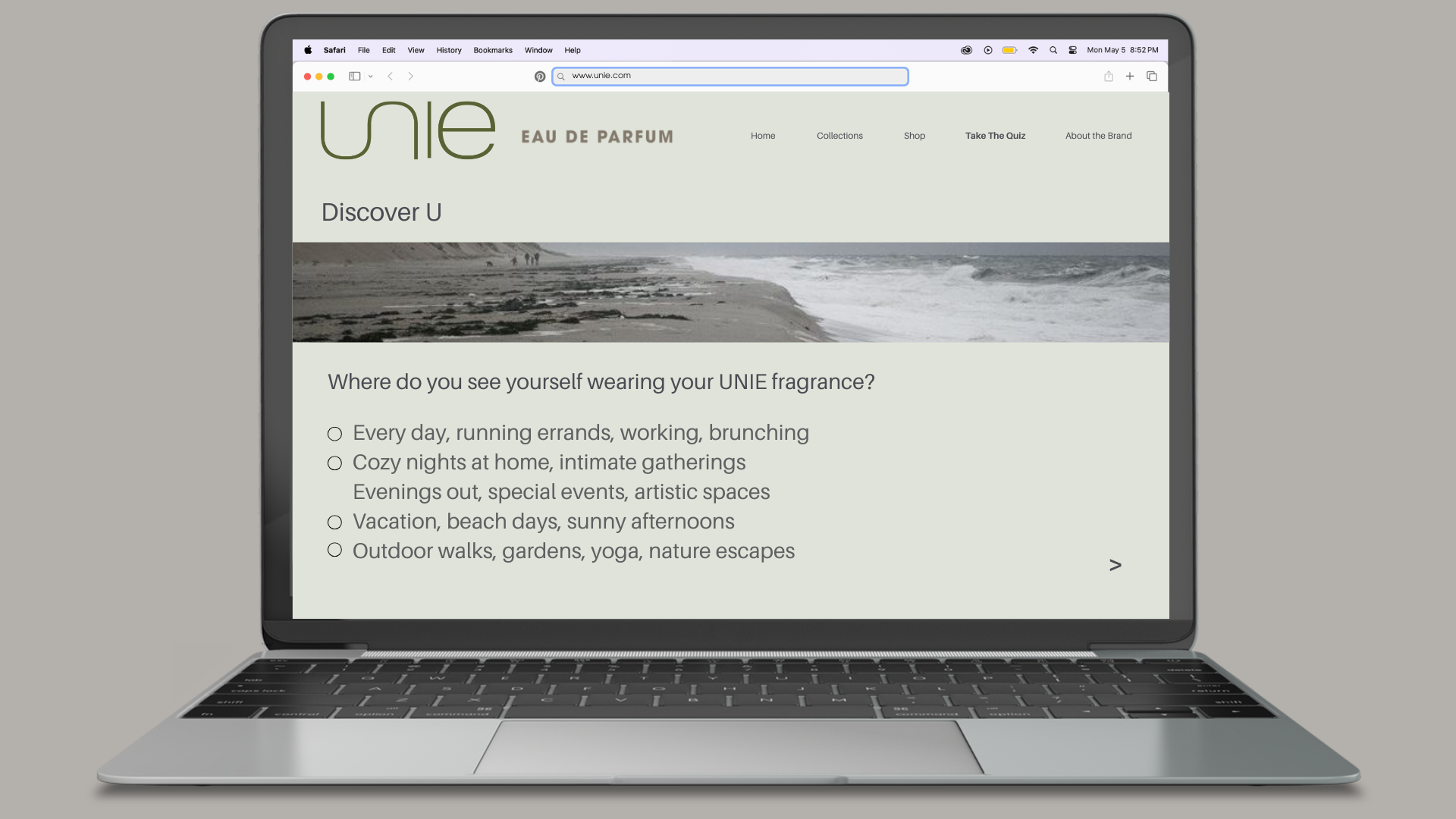Open a new tab with plus icon
Image resolution: width=1456 pixels, height=819 pixels.
[x=1130, y=76]
